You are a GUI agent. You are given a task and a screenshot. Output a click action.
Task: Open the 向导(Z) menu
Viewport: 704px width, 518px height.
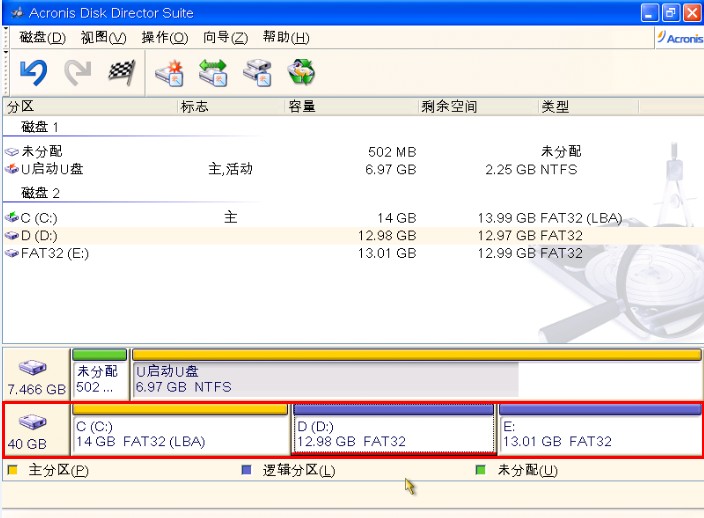point(225,37)
